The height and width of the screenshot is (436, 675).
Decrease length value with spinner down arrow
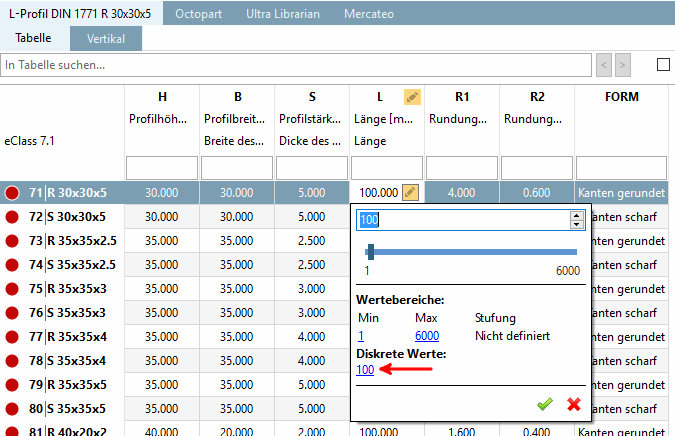576,224
